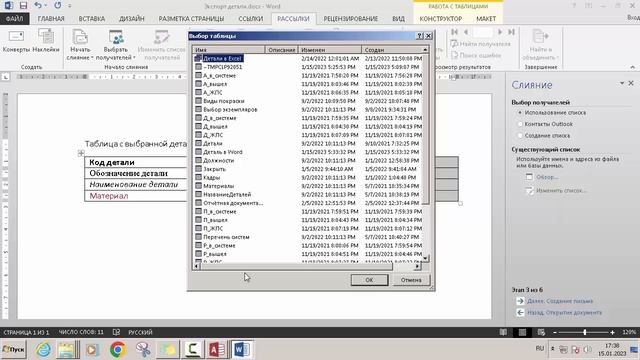Viewport: 640px width, 360px height.
Task: Click the OK button in table dialog
Action: tap(369, 280)
